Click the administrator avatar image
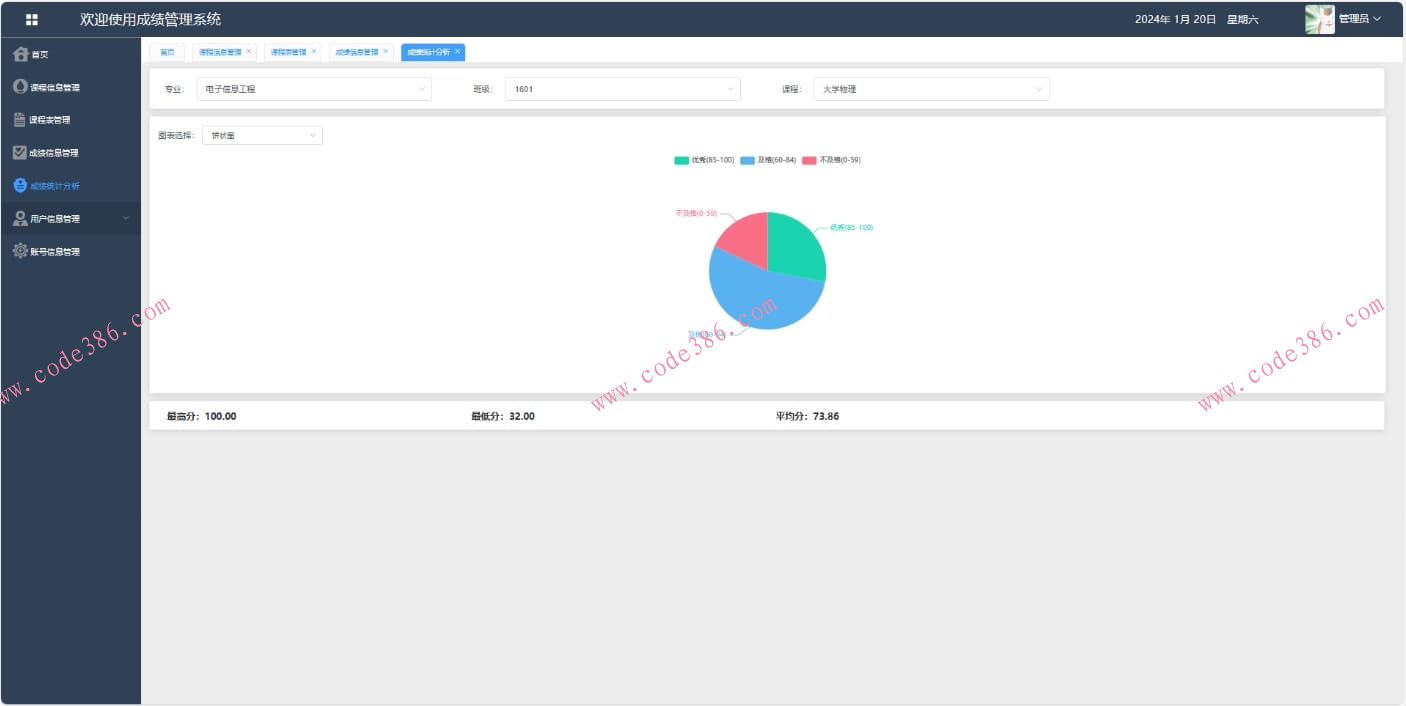 point(1319,19)
